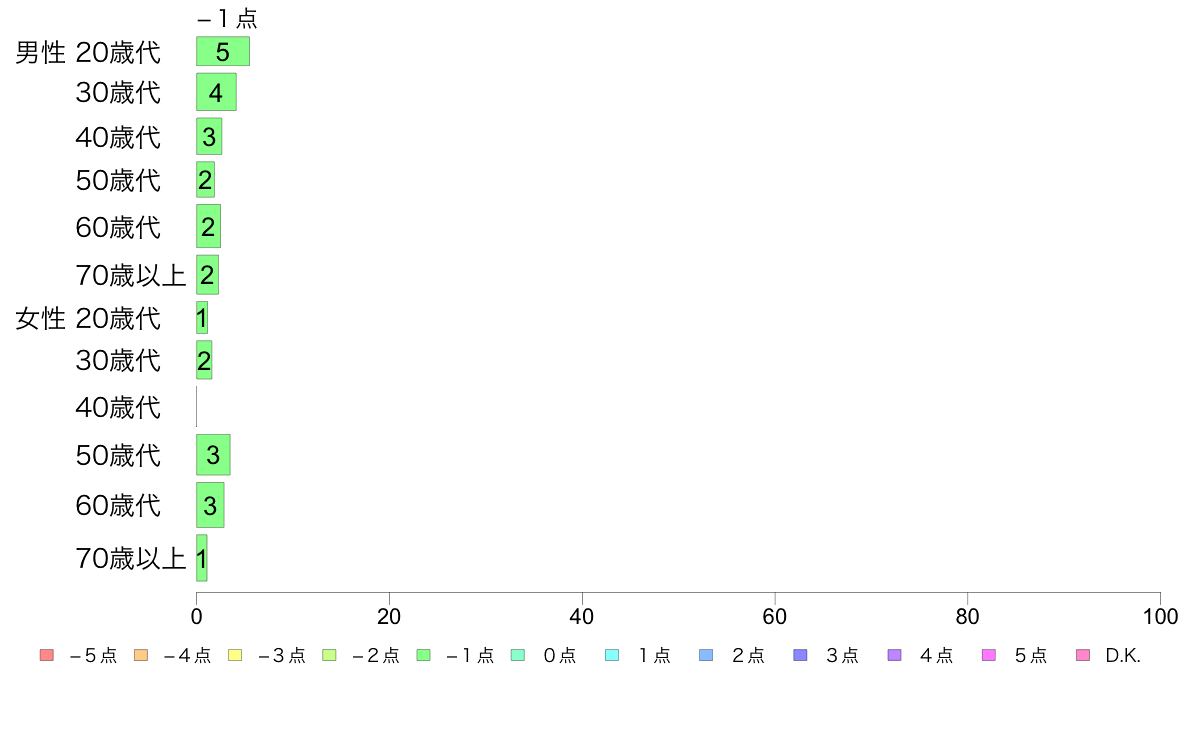Click the −5点 red legend swatch
The image size is (1188, 736).
pos(47,655)
